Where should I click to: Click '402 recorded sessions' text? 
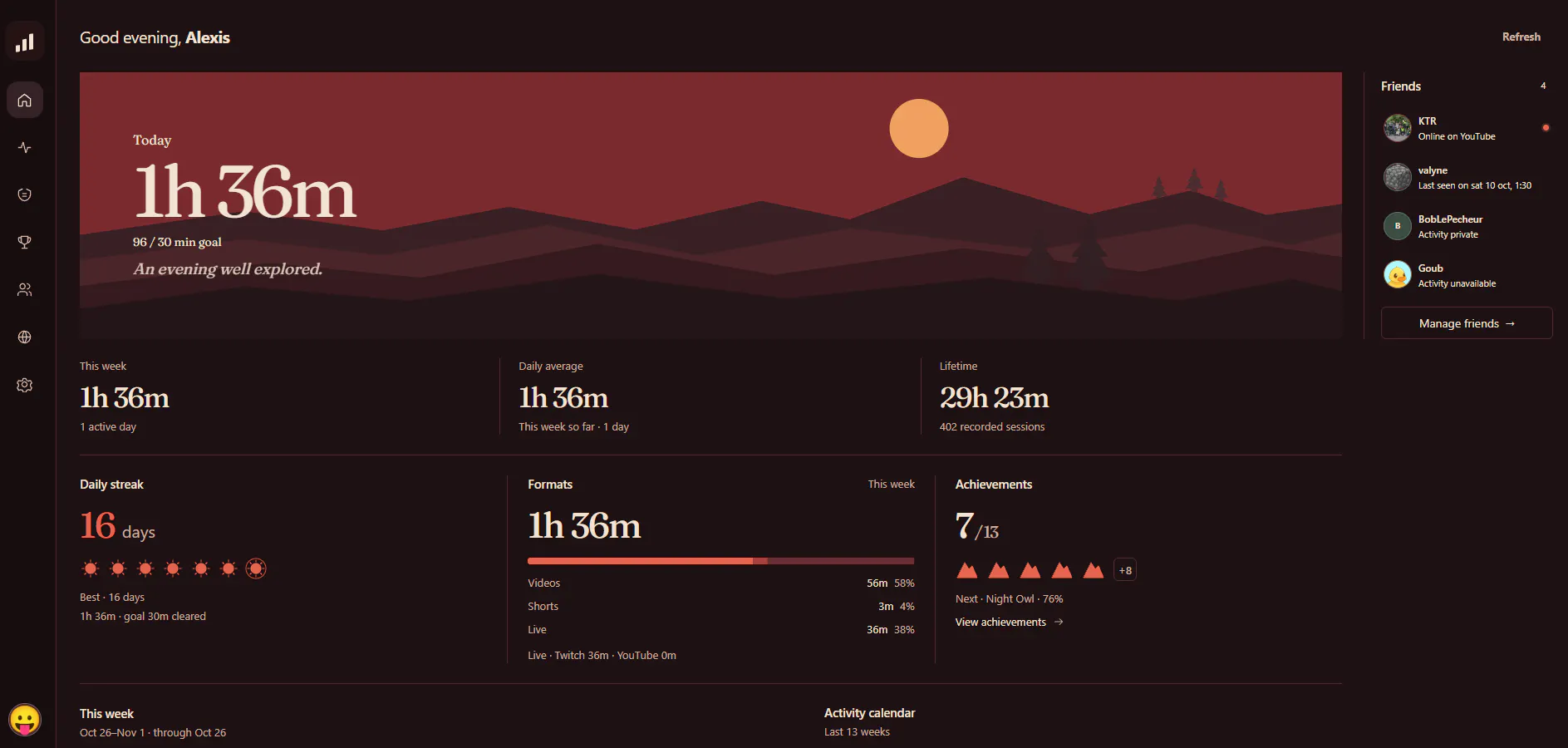[992, 427]
